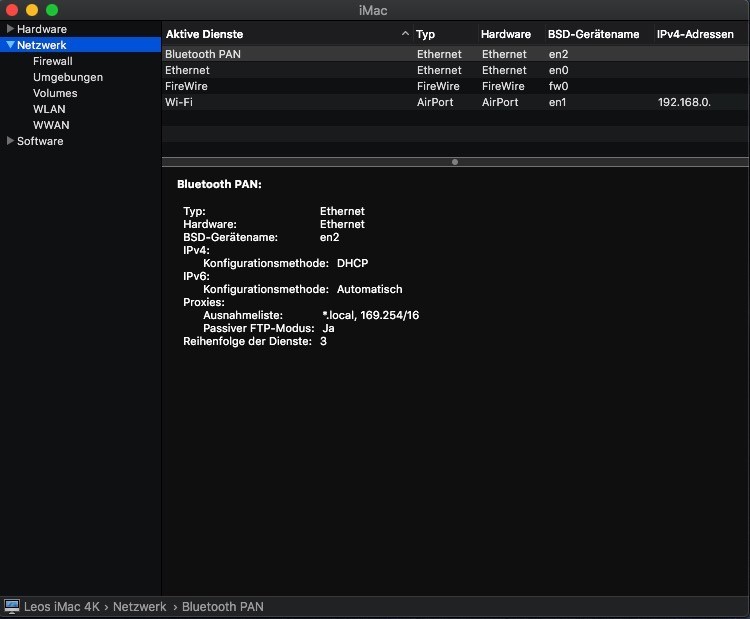Sort by the Hardware column header
Screen dimensions: 750x619
click(505, 34)
